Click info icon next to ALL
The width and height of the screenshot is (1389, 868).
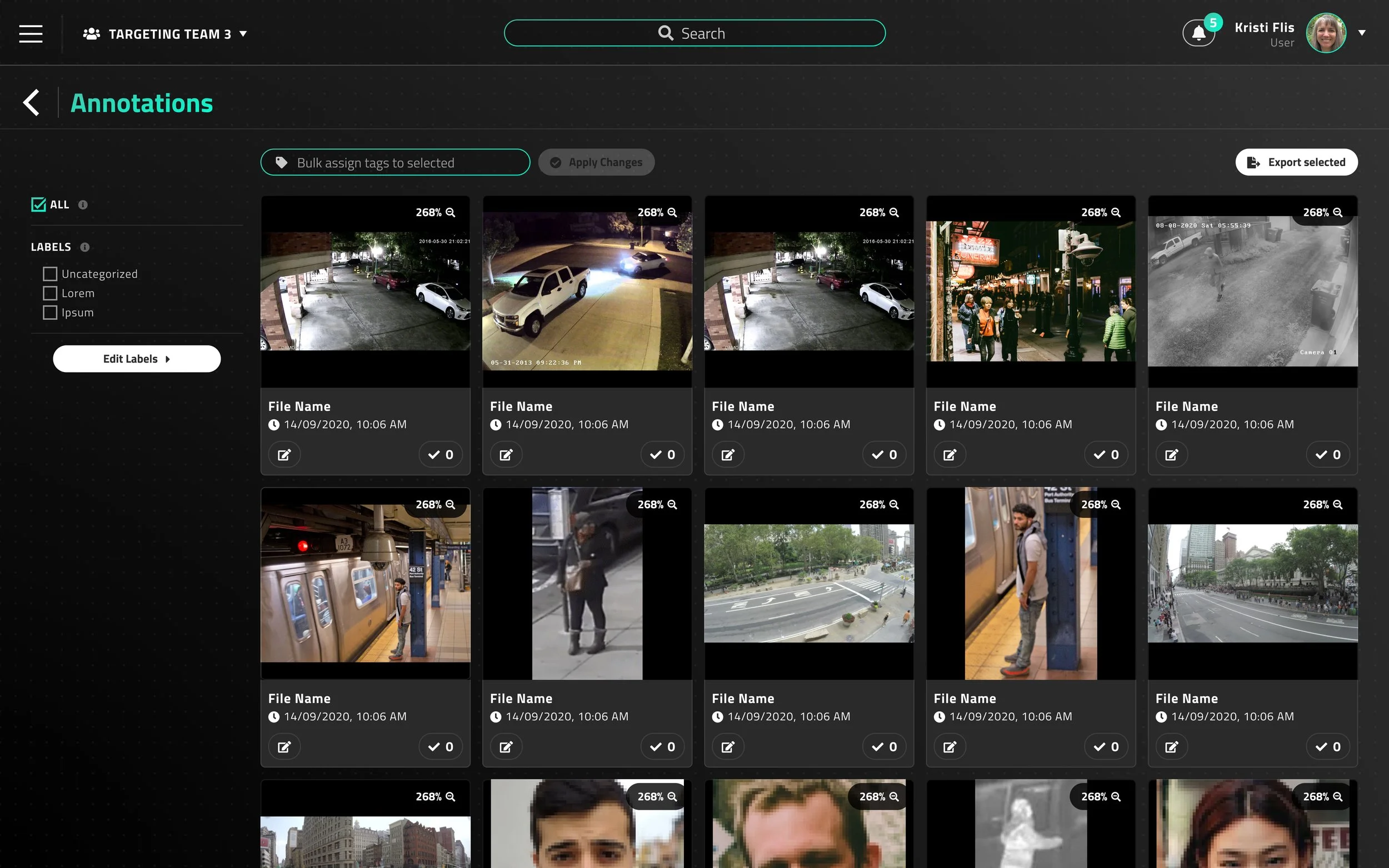pos(83,205)
